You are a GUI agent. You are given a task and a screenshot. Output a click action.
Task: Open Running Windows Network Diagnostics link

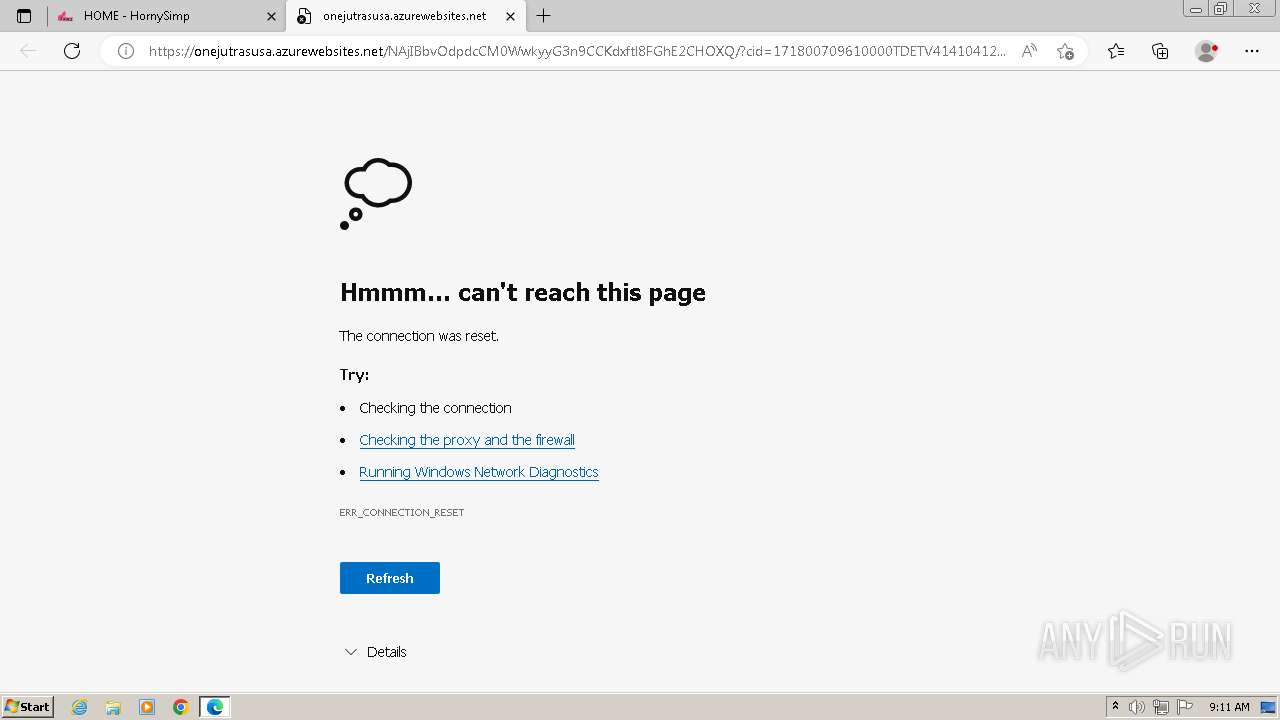(x=479, y=472)
